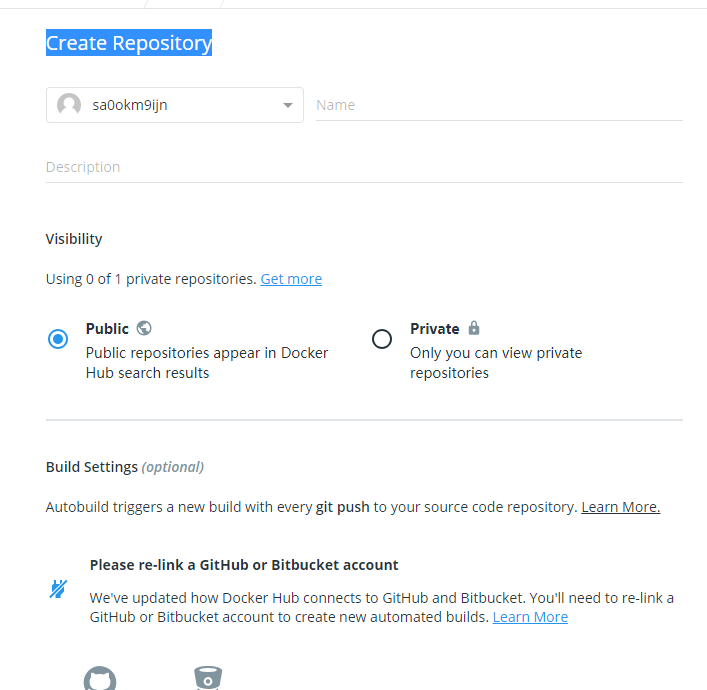Image resolution: width=707 pixels, height=690 pixels.
Task: Select the Private visibility radio button
Action: [x=382, y=339]
